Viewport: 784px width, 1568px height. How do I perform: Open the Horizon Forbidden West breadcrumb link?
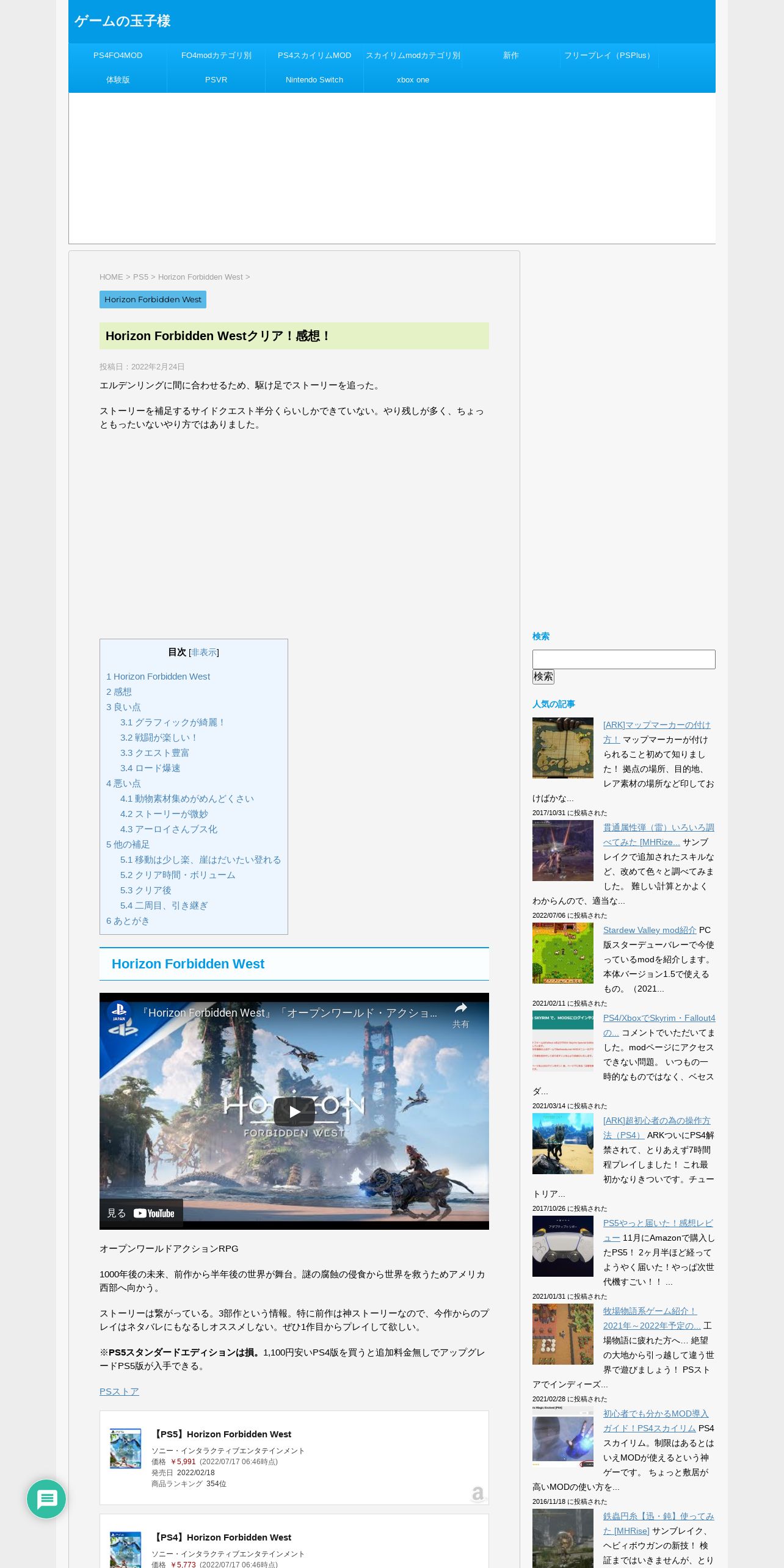click(x=200, y=277)
